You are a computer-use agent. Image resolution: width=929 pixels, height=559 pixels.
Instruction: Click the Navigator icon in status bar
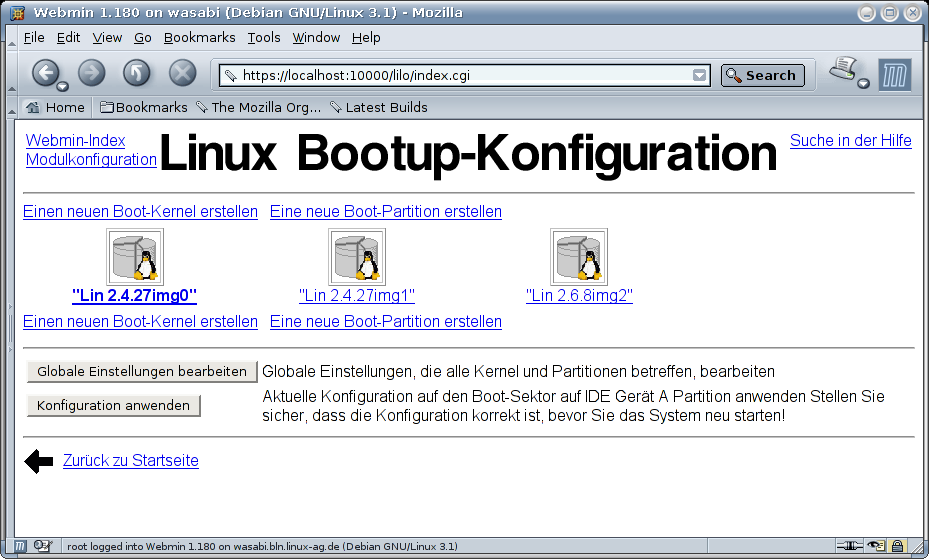point(20,546)
